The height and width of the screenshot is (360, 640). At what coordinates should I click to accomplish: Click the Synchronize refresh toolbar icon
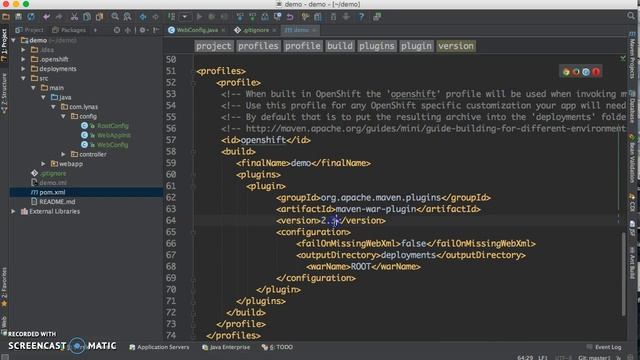[x=31, y=17]
